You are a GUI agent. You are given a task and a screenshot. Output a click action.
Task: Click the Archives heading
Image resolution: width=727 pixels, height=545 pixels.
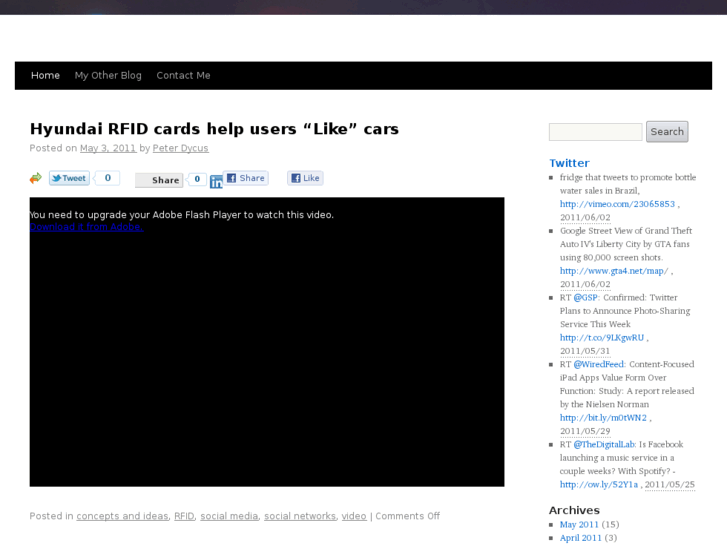click(x=574, y=510)
